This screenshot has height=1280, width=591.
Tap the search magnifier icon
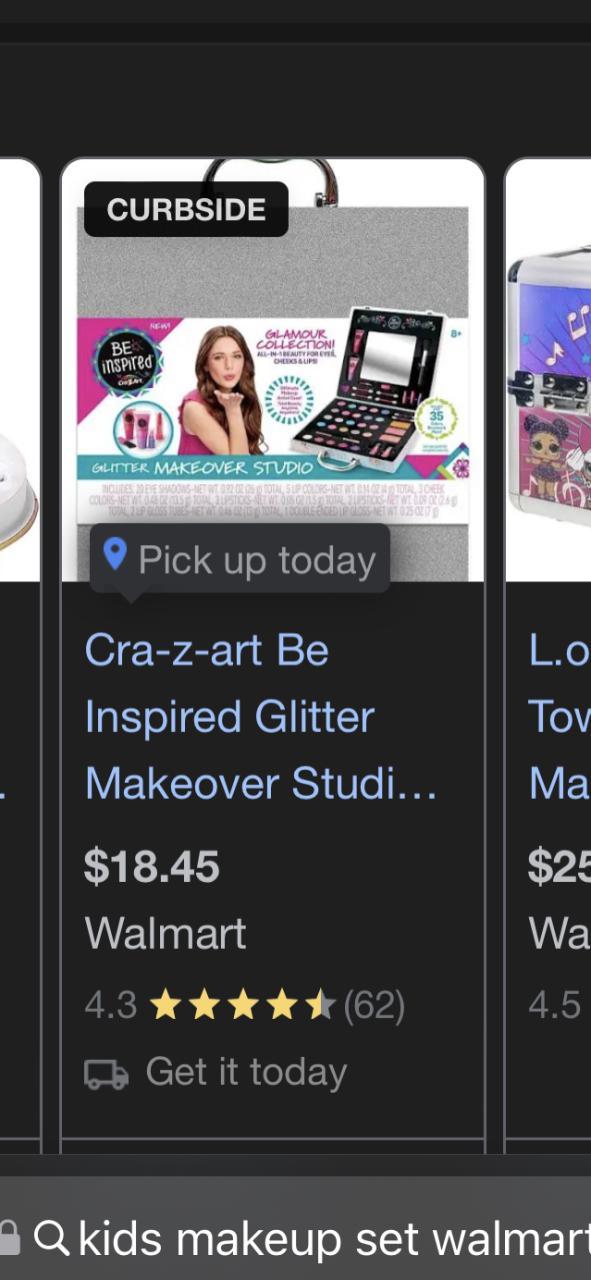51,1237
